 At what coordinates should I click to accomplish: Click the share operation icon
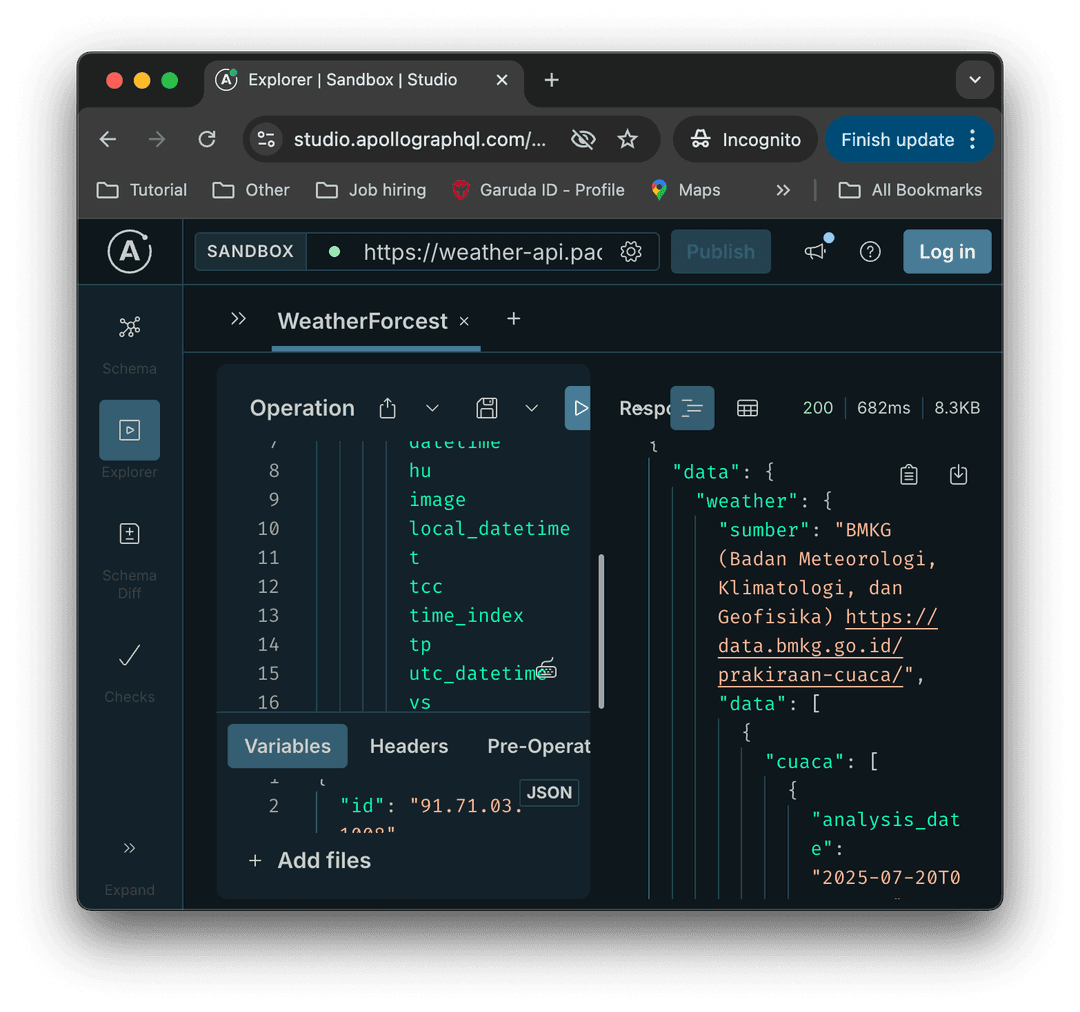pyautogui.click(x=387, y=408)
